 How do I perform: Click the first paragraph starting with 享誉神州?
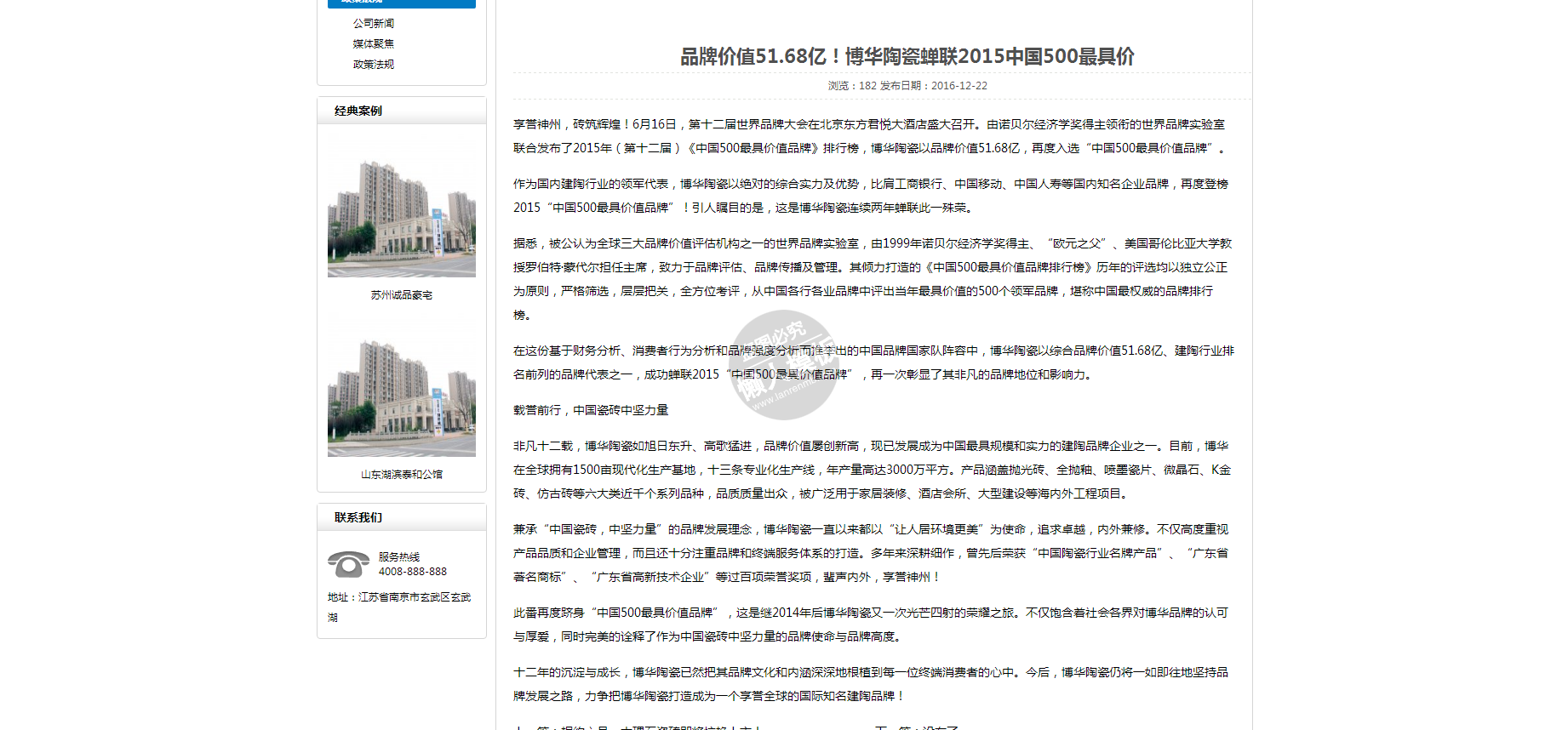point(869,136)
